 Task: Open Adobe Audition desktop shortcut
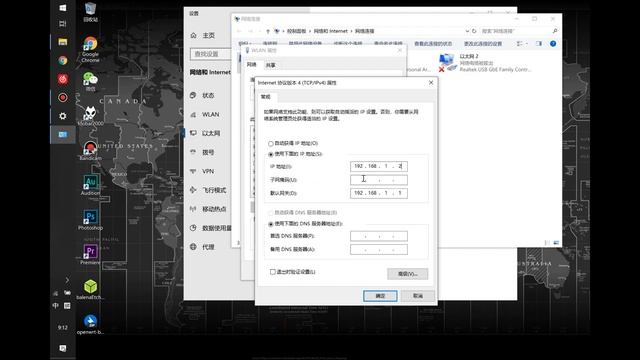[90, 185]
